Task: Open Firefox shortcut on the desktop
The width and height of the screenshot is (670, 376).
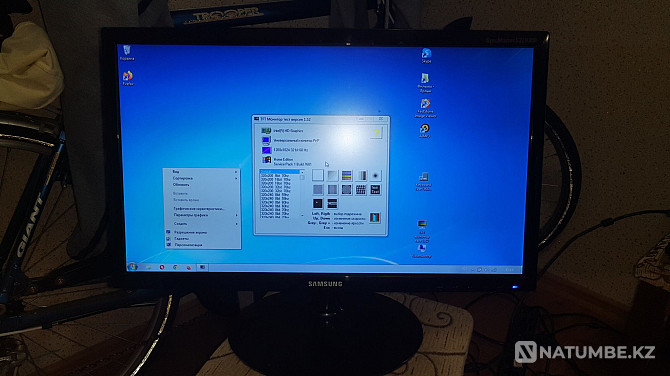Action: [127, 78]
